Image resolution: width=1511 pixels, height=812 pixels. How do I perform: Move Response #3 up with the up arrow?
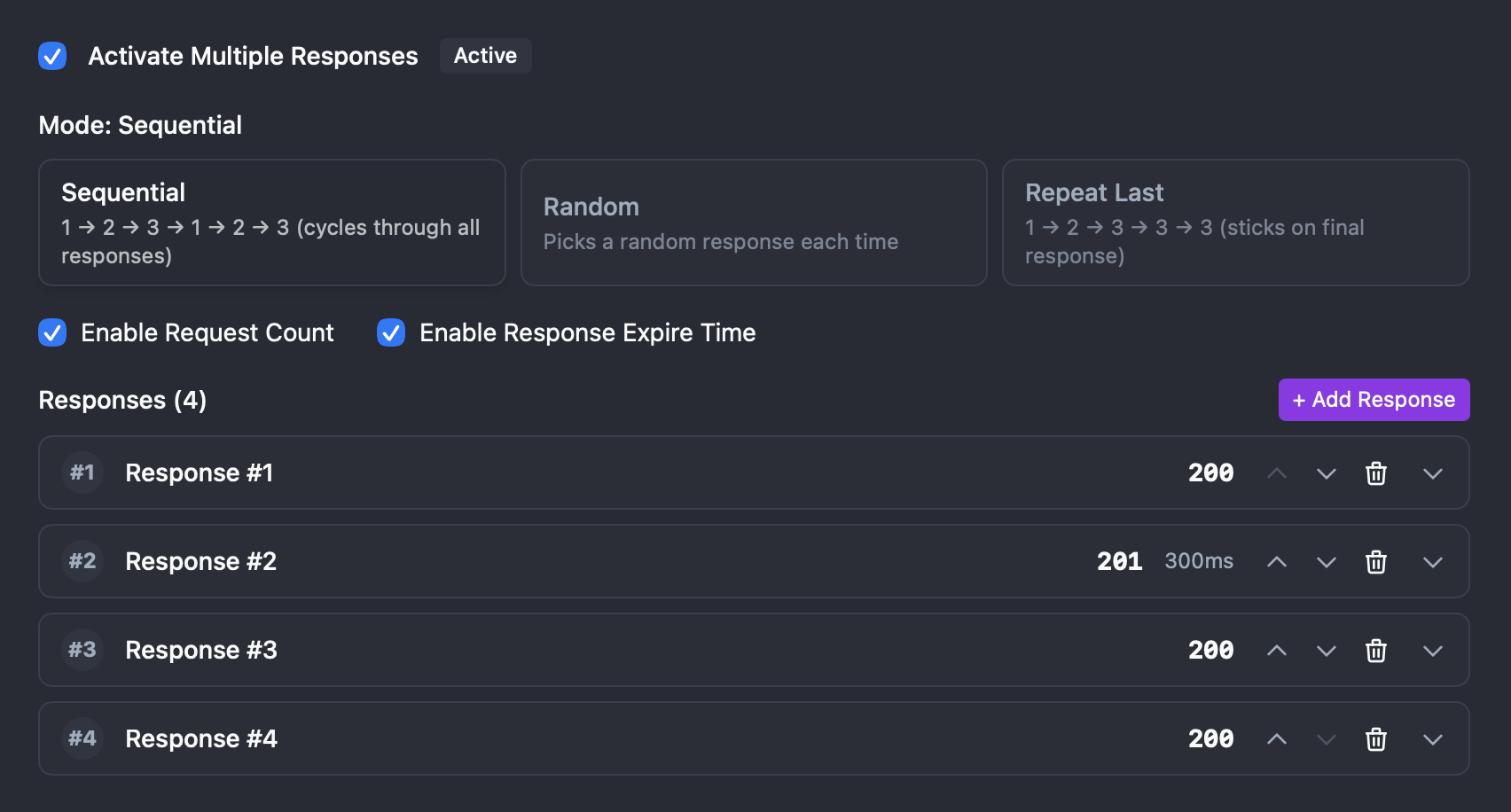pos(1277,650)
